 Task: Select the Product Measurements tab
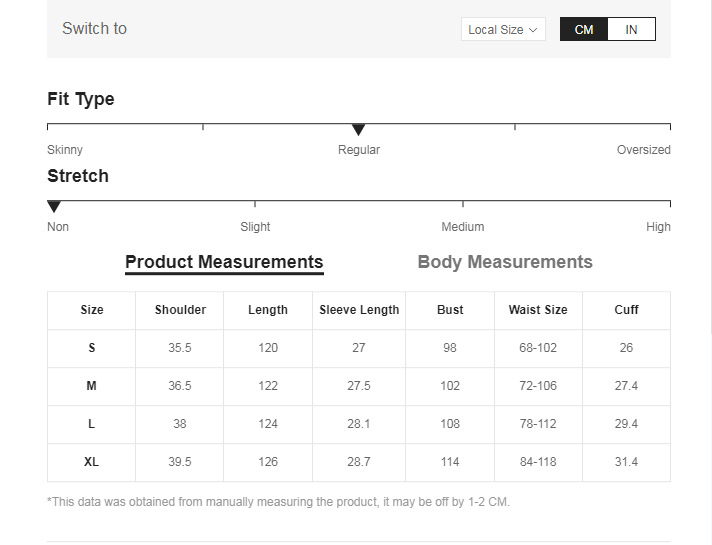(224, 262)
